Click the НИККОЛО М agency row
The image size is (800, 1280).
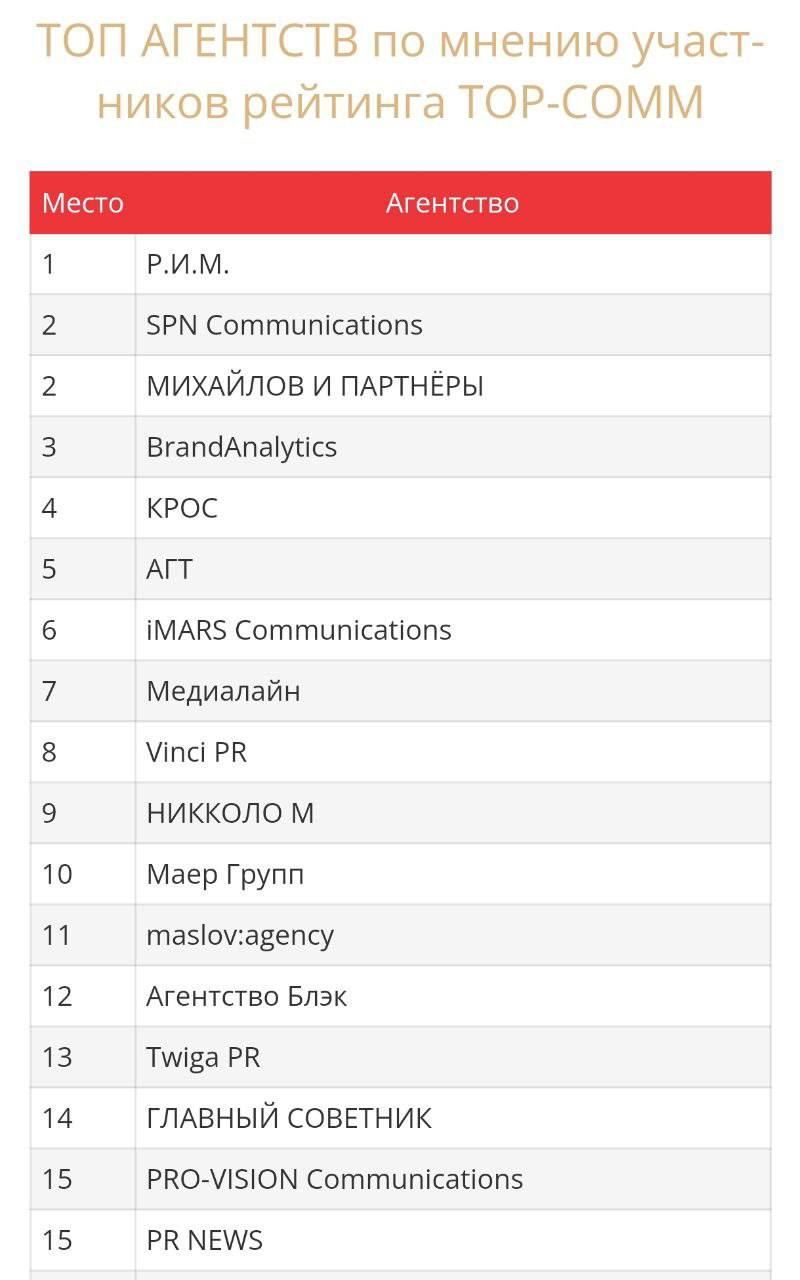click(230, 813)
